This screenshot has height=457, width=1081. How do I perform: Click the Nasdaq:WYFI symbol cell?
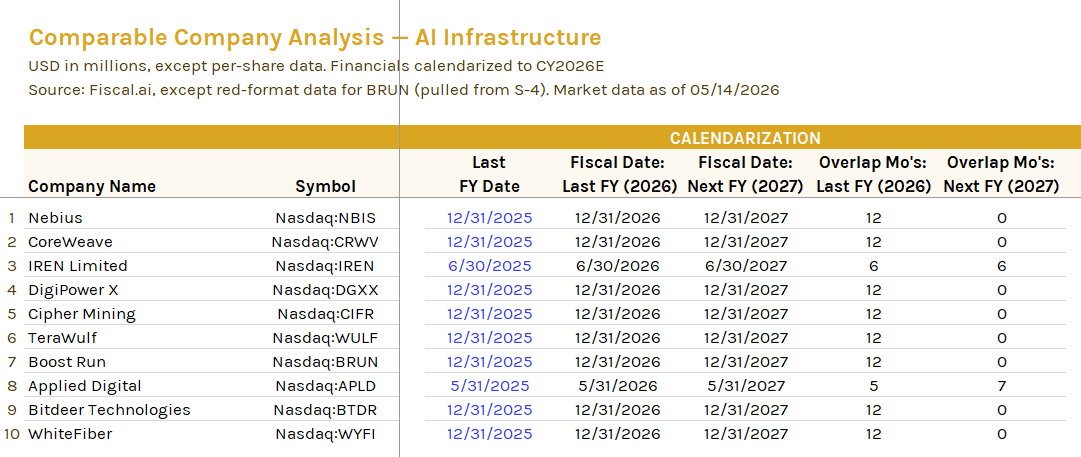[326, 434]
